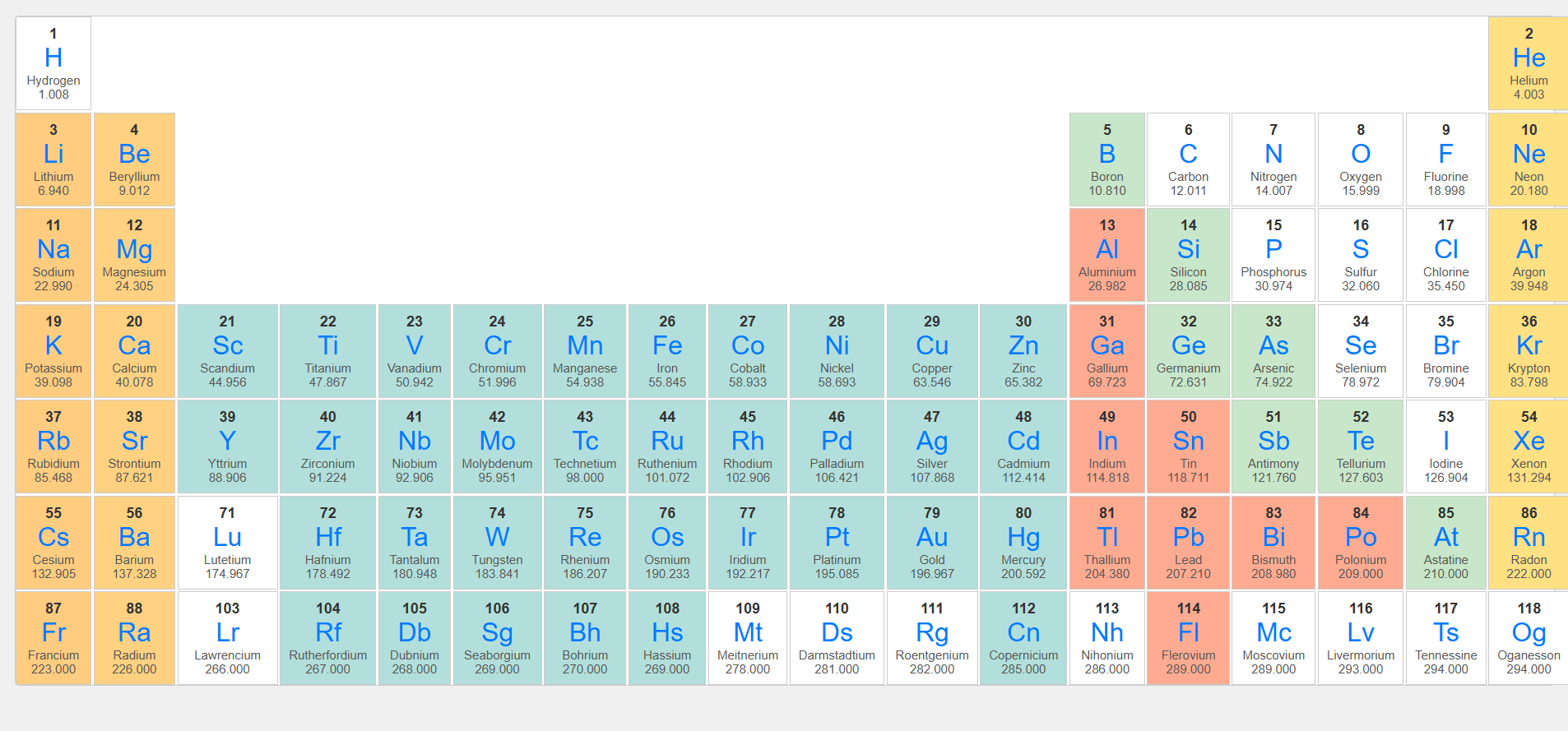The image size is (1568, 731).
Task: Click the Flerovium element tile
Action: (1188, 638)
